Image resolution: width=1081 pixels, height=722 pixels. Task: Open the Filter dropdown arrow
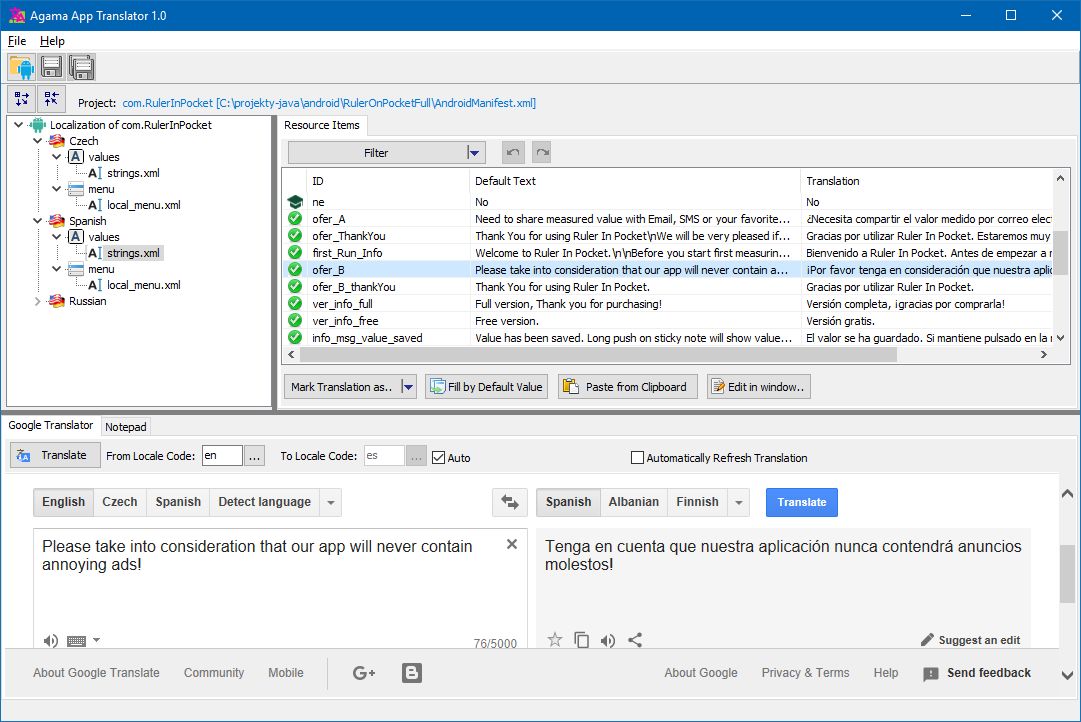coord(475,153)
